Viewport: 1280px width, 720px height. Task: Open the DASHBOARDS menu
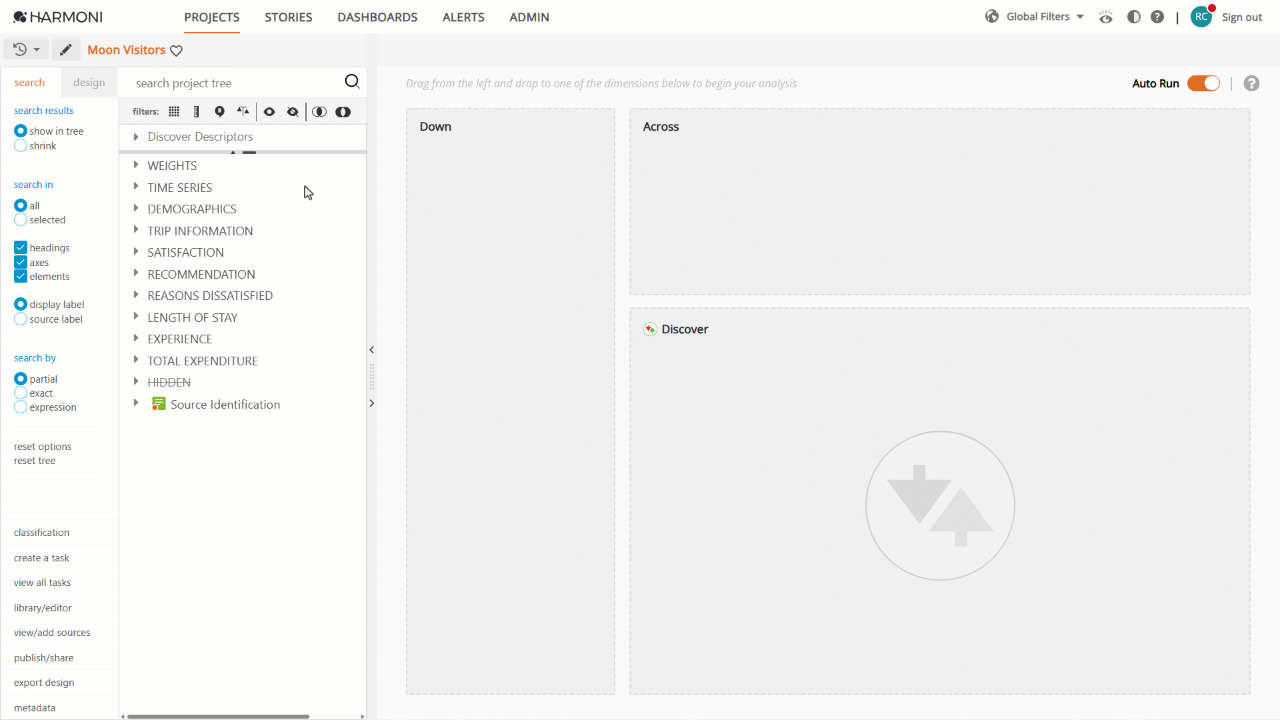tap(377, 17)
